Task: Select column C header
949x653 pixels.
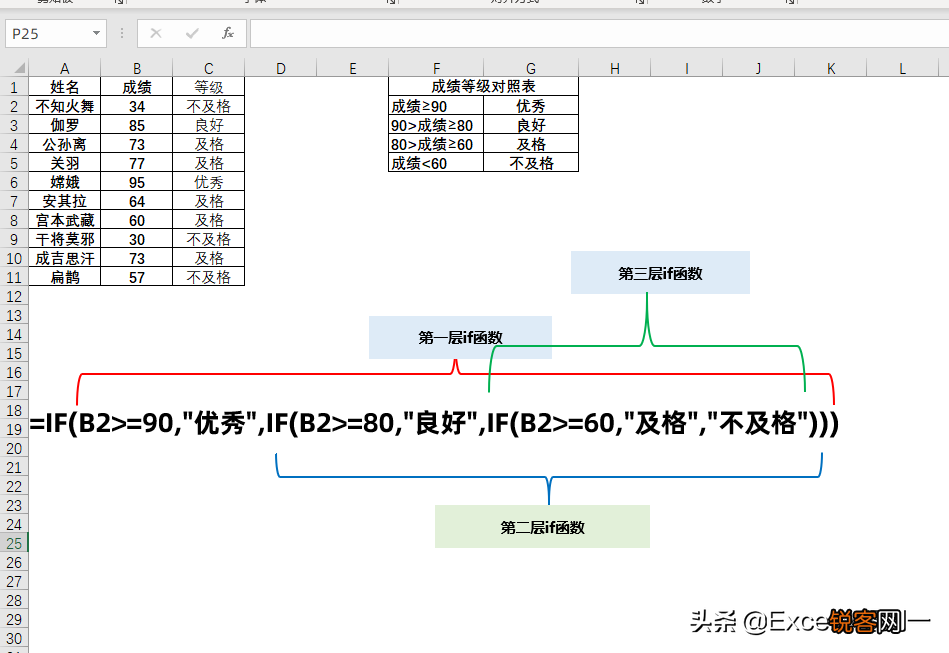Action: point(209,68)
